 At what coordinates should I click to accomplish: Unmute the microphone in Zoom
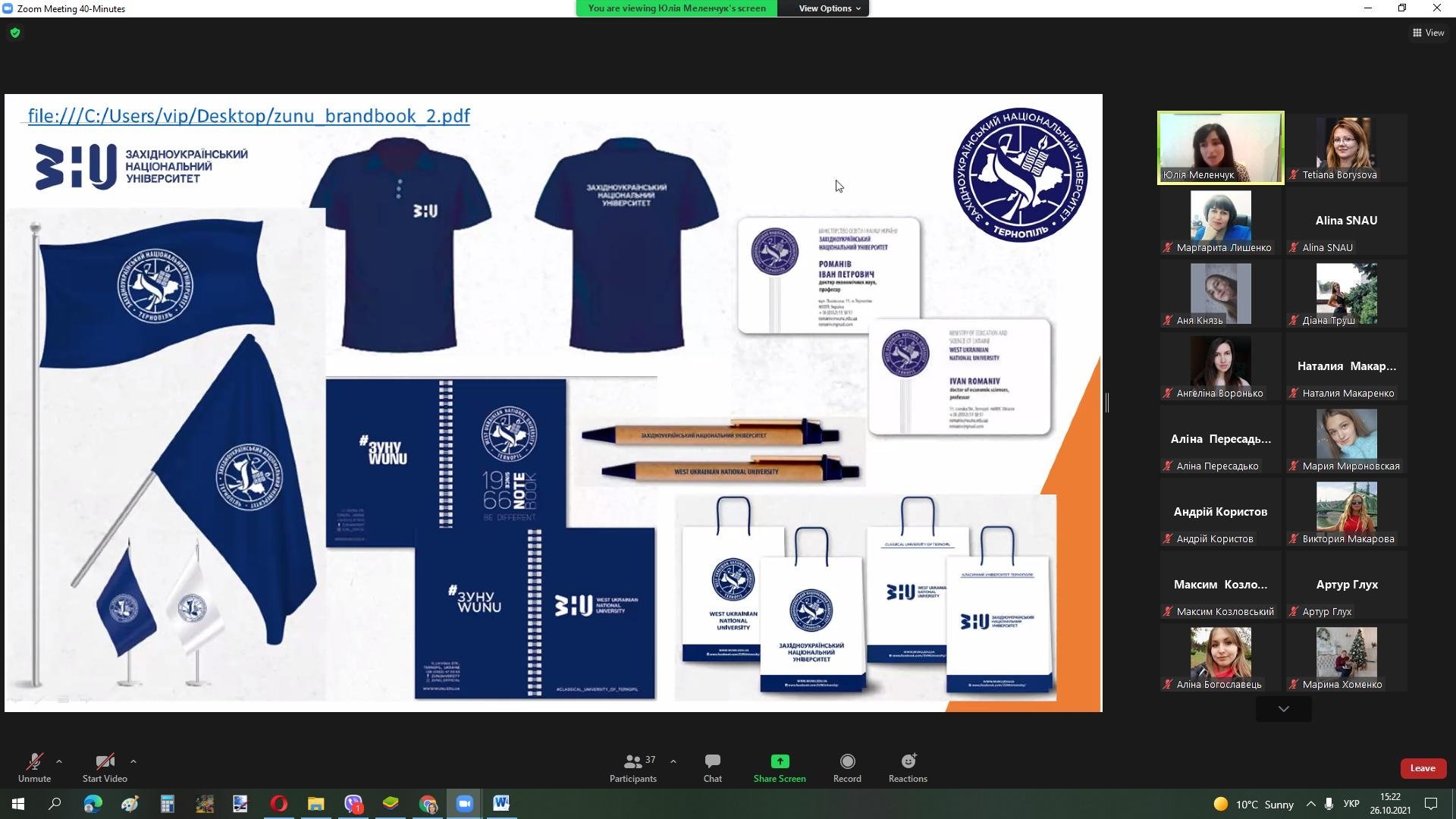point(34,767)
